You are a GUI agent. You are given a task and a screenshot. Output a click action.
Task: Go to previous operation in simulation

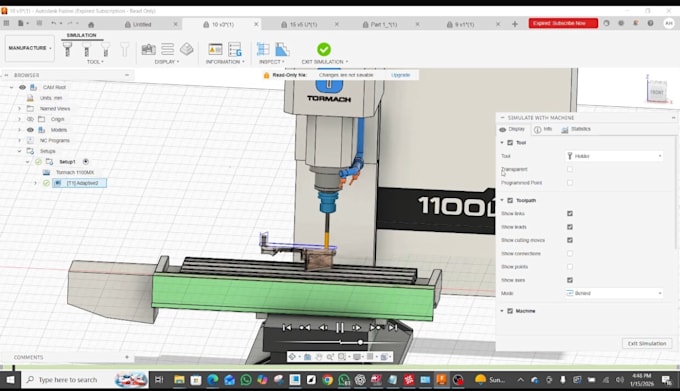[304, 328]
